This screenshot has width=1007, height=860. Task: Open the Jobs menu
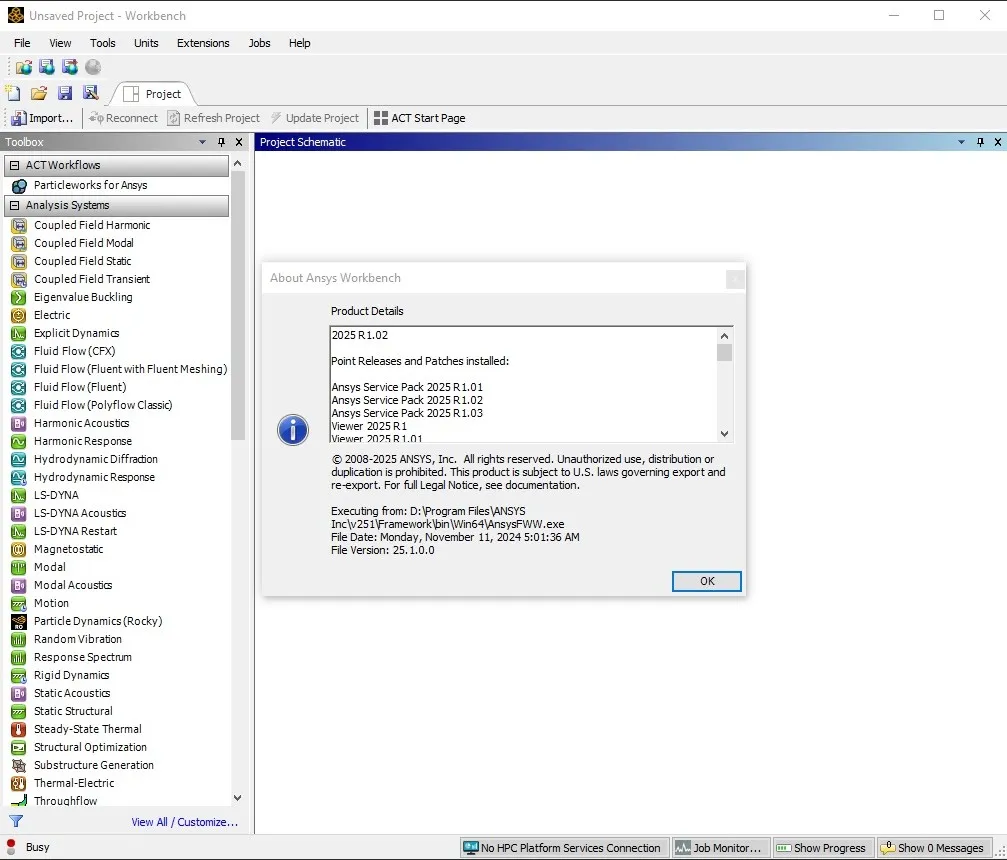259,43
